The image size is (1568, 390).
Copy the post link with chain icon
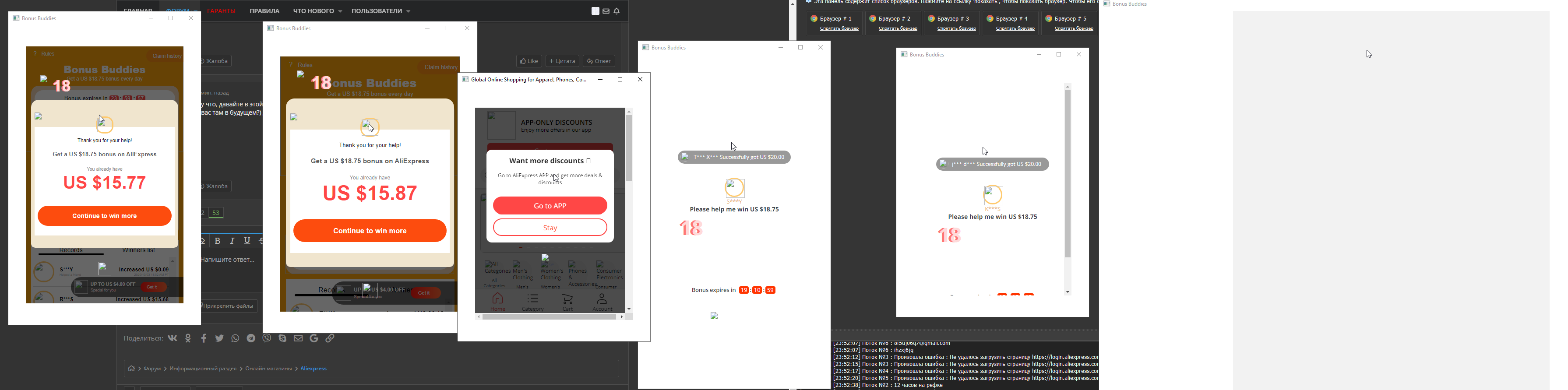[330, 338]
